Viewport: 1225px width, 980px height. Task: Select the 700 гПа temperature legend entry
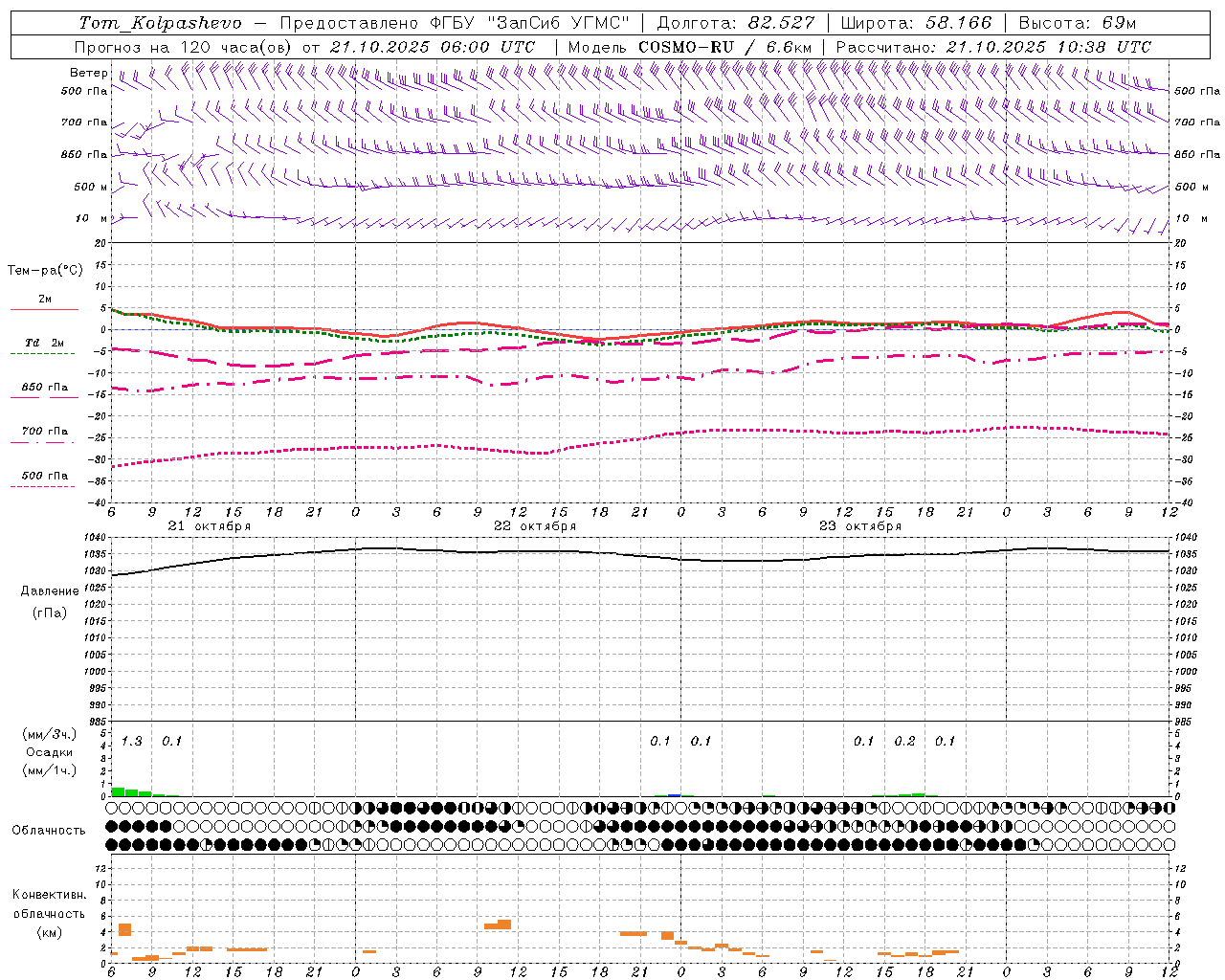[45, 432]
